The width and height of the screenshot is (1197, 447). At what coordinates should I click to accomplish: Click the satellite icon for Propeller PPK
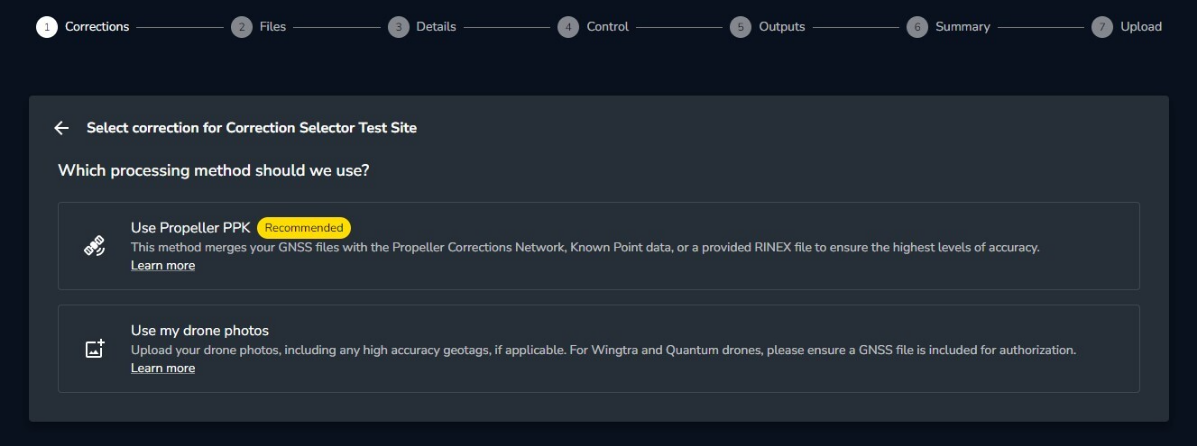coord(95,246)
